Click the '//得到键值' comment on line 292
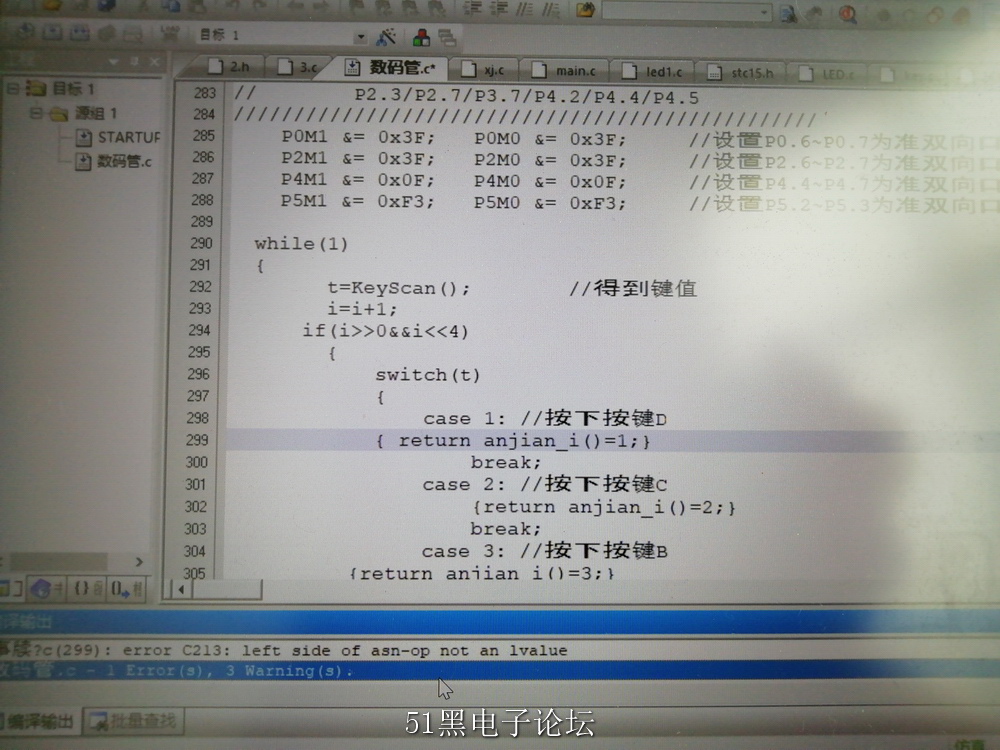This screenshot has height=750, width=1000. click(x=633, y=289)
